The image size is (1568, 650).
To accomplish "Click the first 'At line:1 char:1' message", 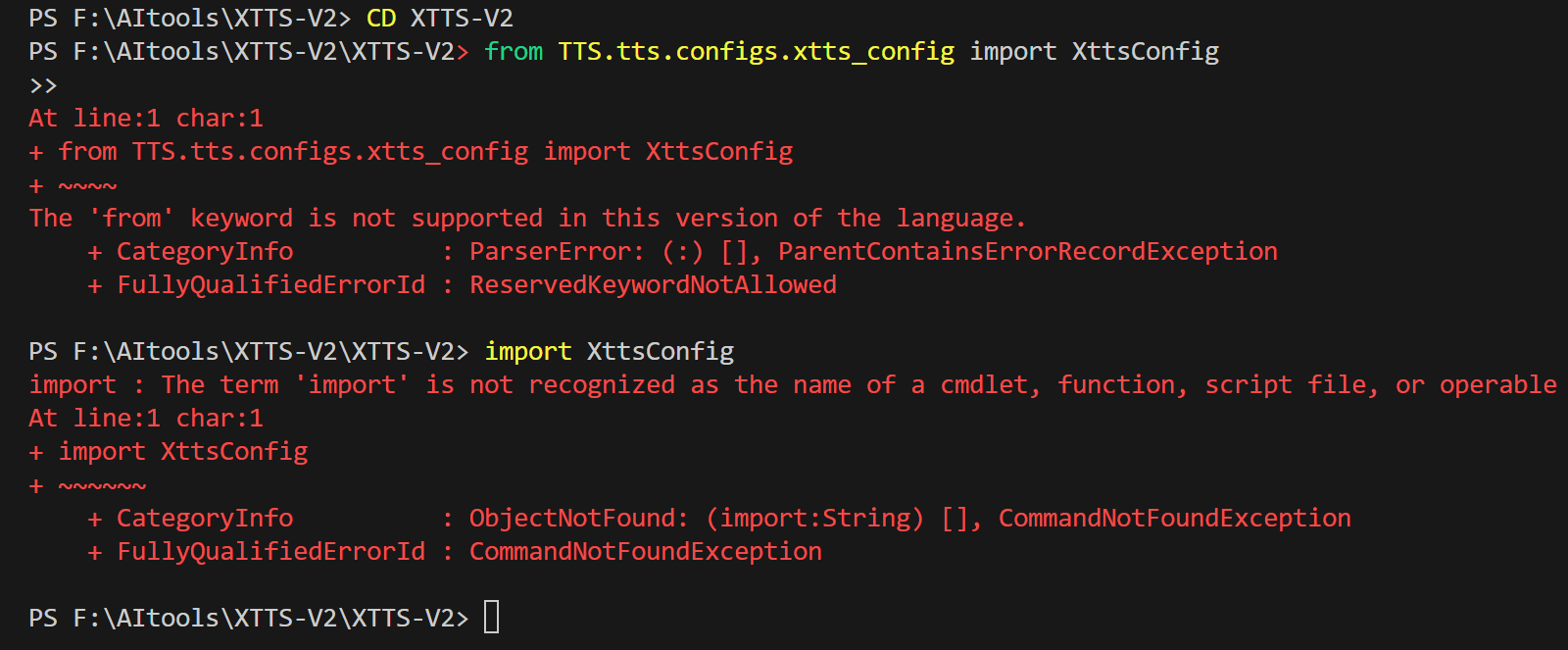I will 146,119.
